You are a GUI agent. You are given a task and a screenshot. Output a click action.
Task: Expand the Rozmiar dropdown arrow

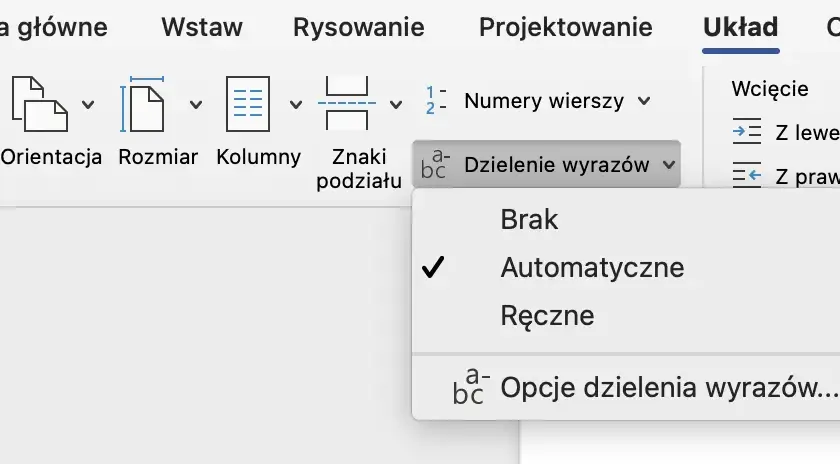coord(196,104)
